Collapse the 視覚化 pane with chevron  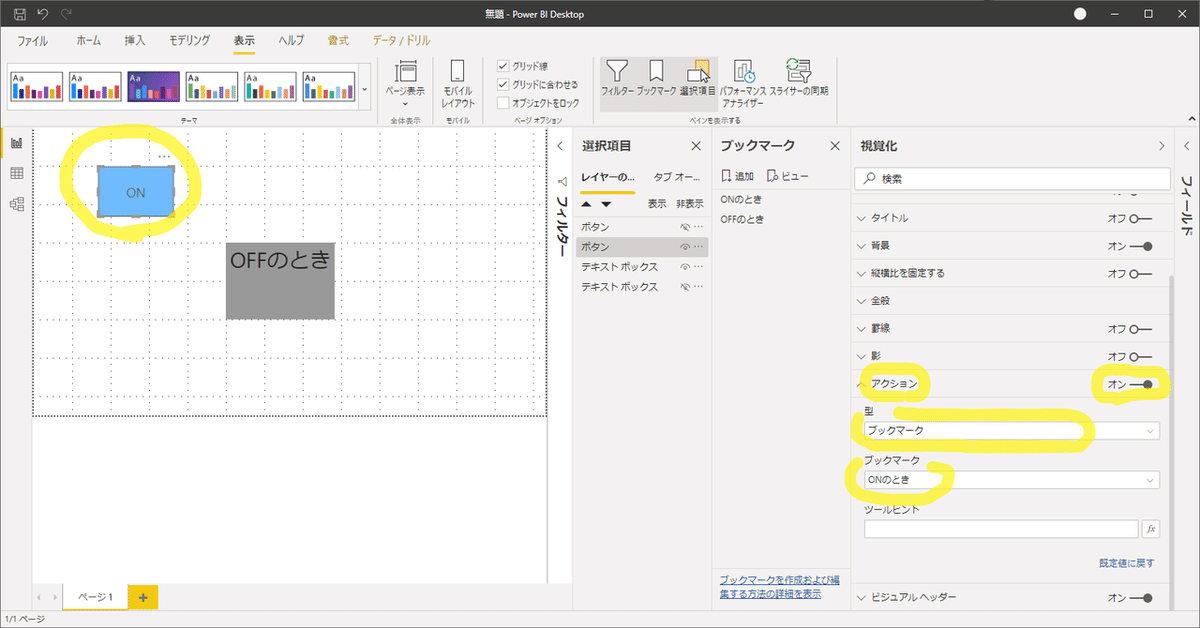click(1161, 146)
